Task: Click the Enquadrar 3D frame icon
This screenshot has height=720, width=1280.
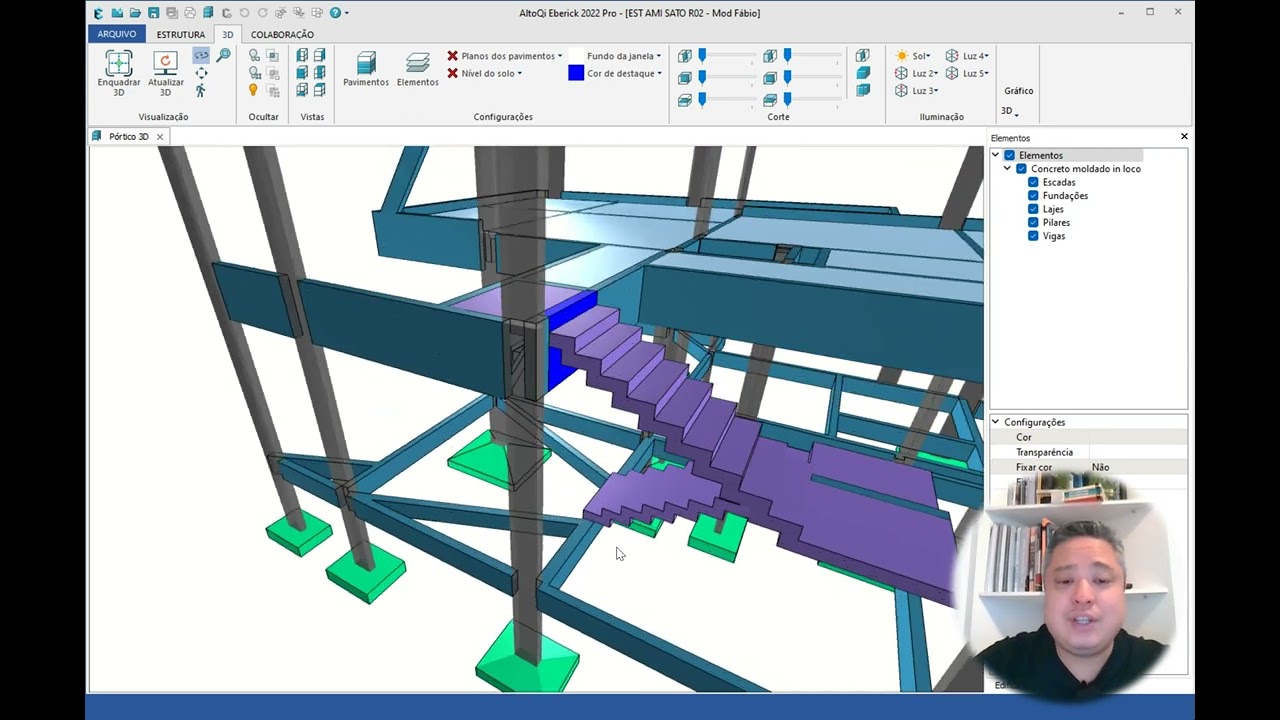Action: point(119,63)
